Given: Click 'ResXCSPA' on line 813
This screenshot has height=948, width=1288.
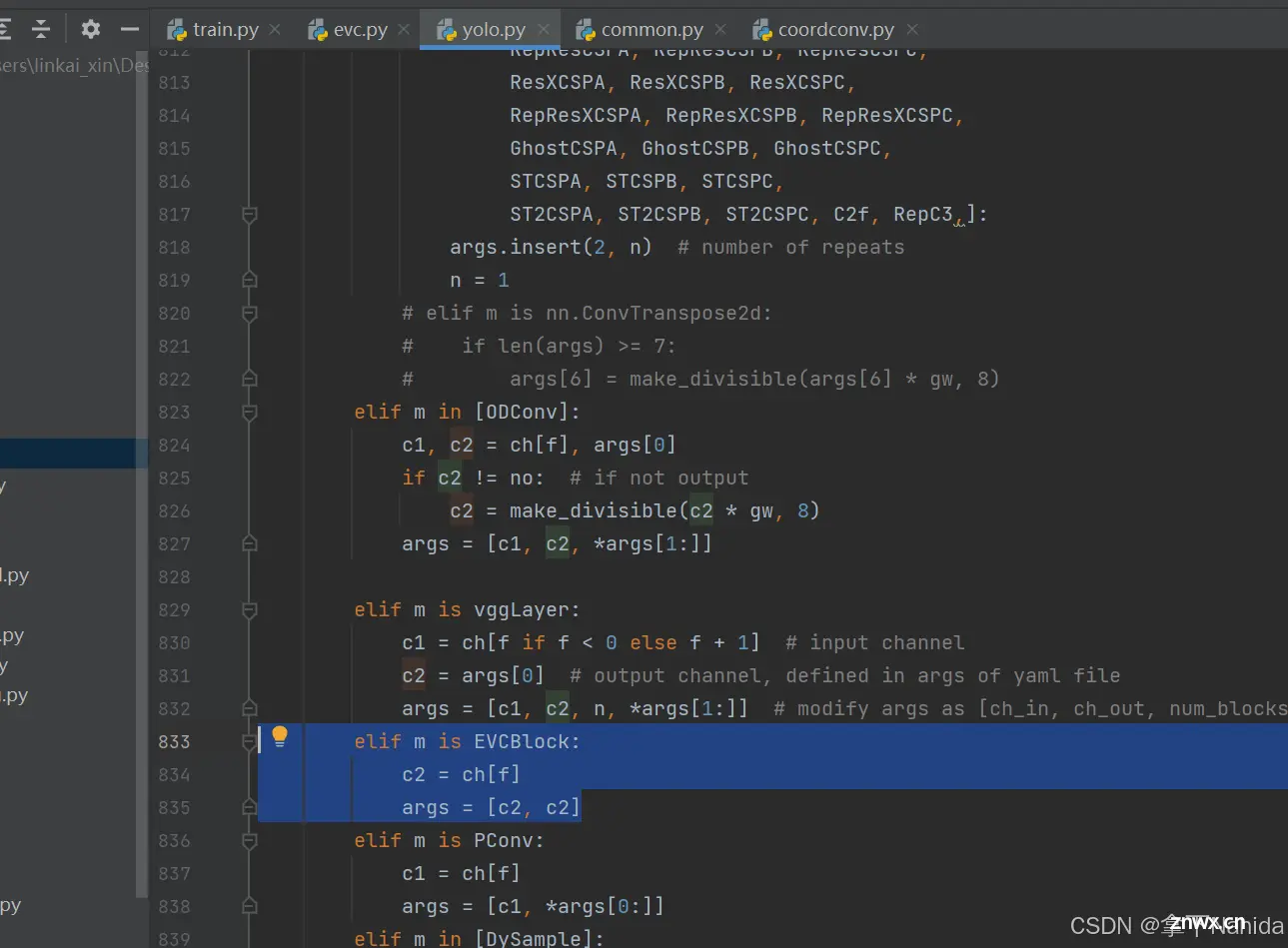Looking at the screenshot, I should point(558,83).
